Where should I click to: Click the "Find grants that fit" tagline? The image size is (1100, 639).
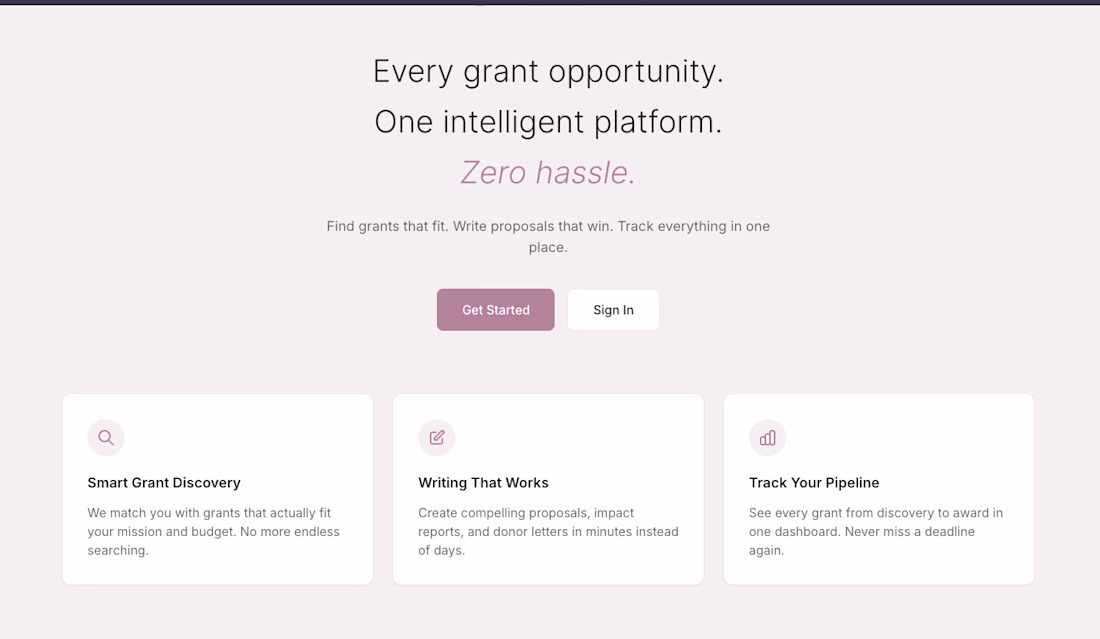(548, 226)
